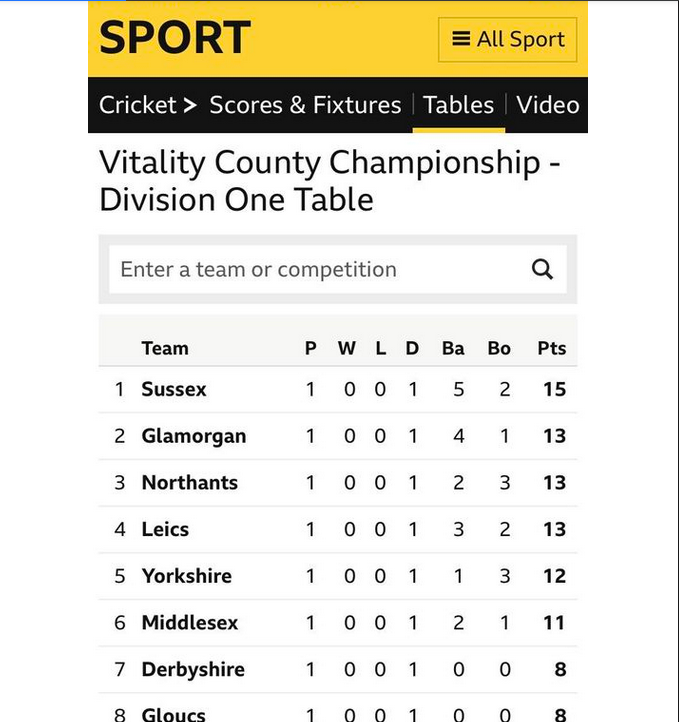Viewport: 679px width, 722px height.
Task: Click the SPORT logo
Action: click(x=175, y=37)
